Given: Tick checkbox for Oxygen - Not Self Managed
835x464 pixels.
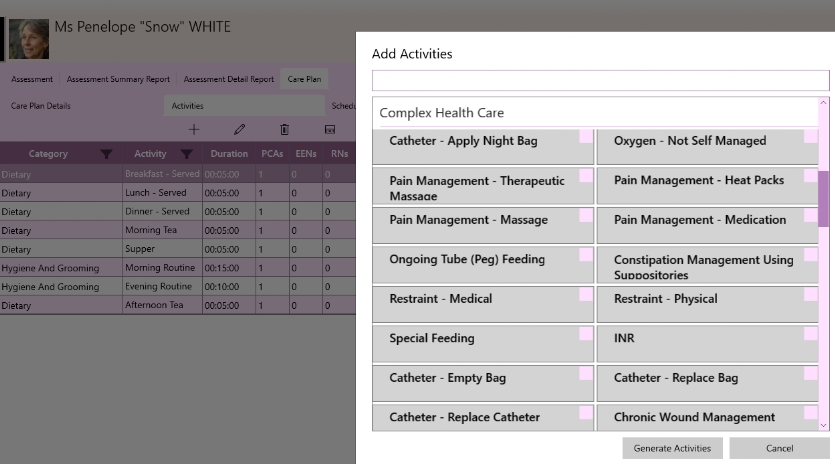Looking at the screenshot, I should [811, 136].
